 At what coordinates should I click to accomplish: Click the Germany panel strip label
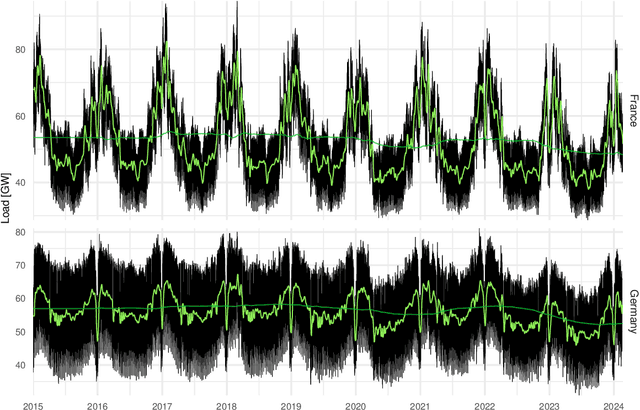click(x=633, y=312)
